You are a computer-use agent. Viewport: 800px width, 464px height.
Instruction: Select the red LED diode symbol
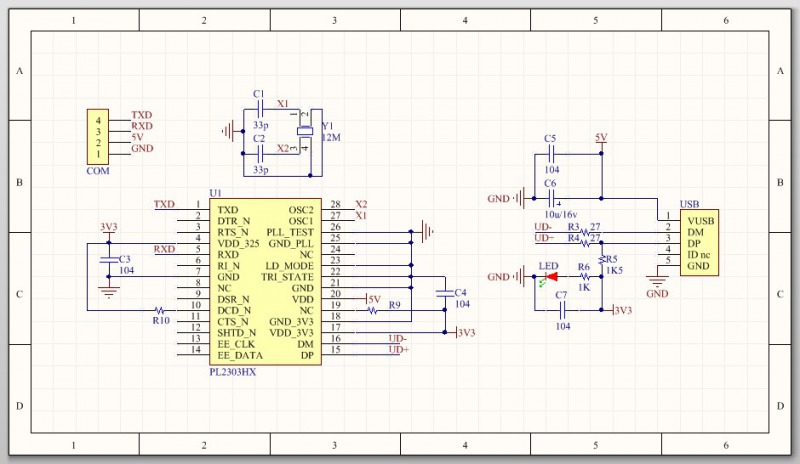tap(549, 277)
